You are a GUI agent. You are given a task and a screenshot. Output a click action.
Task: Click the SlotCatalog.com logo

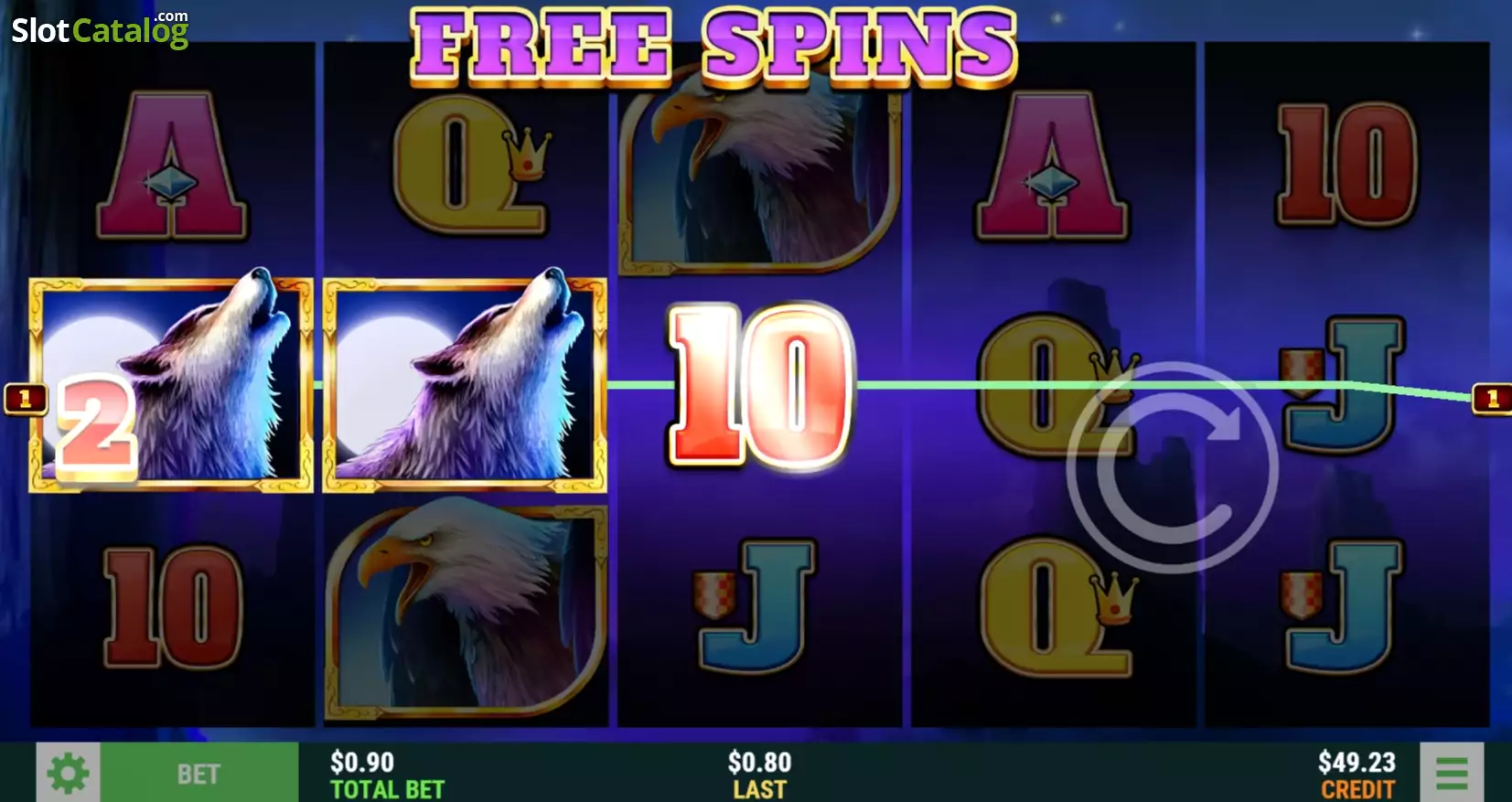click(x=100, y=29)
